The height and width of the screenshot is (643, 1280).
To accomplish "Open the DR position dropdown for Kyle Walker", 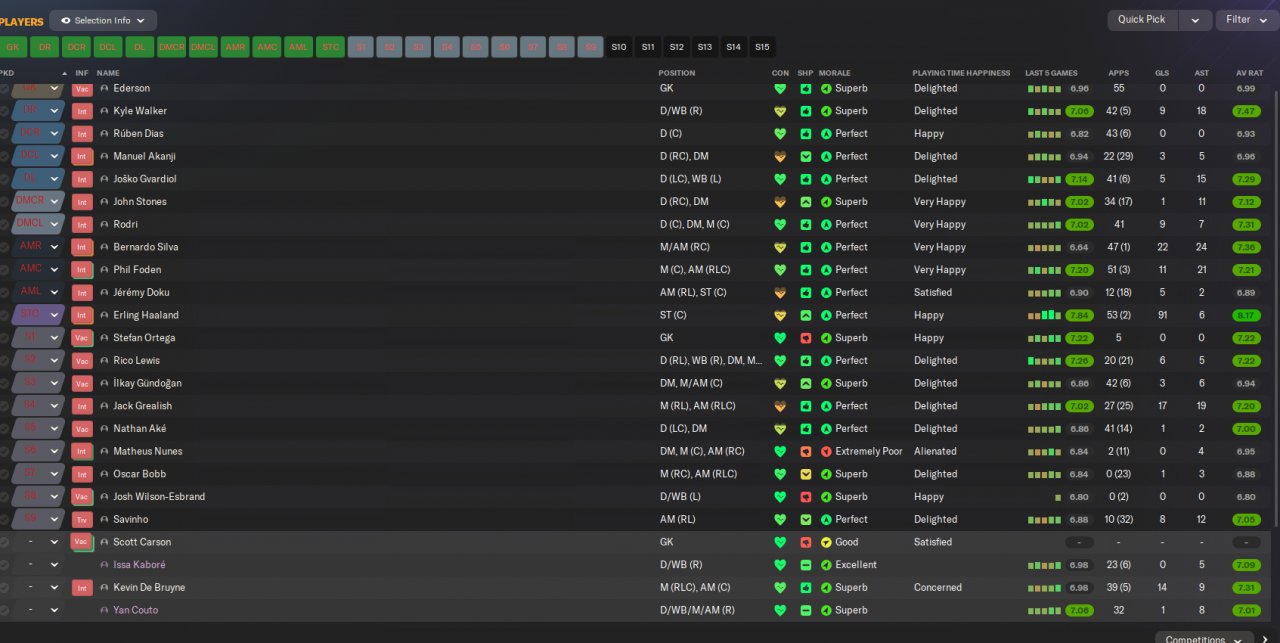I will 55,111.
